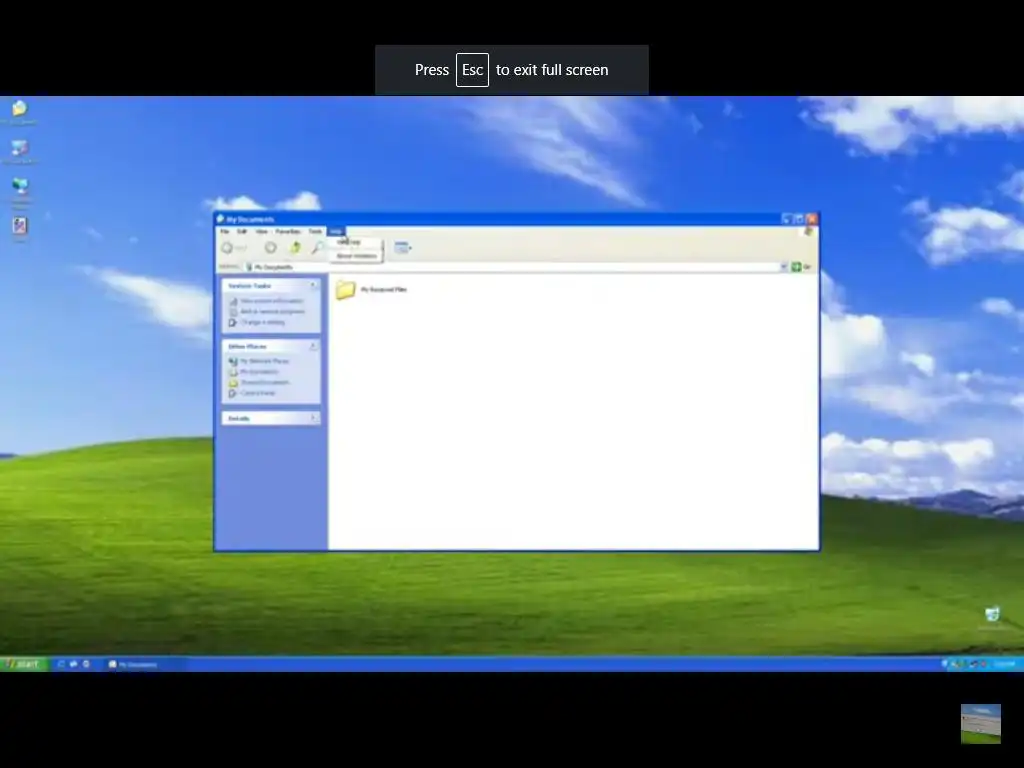
Task: Click the Back toolbar button
Action: (234, 248)
